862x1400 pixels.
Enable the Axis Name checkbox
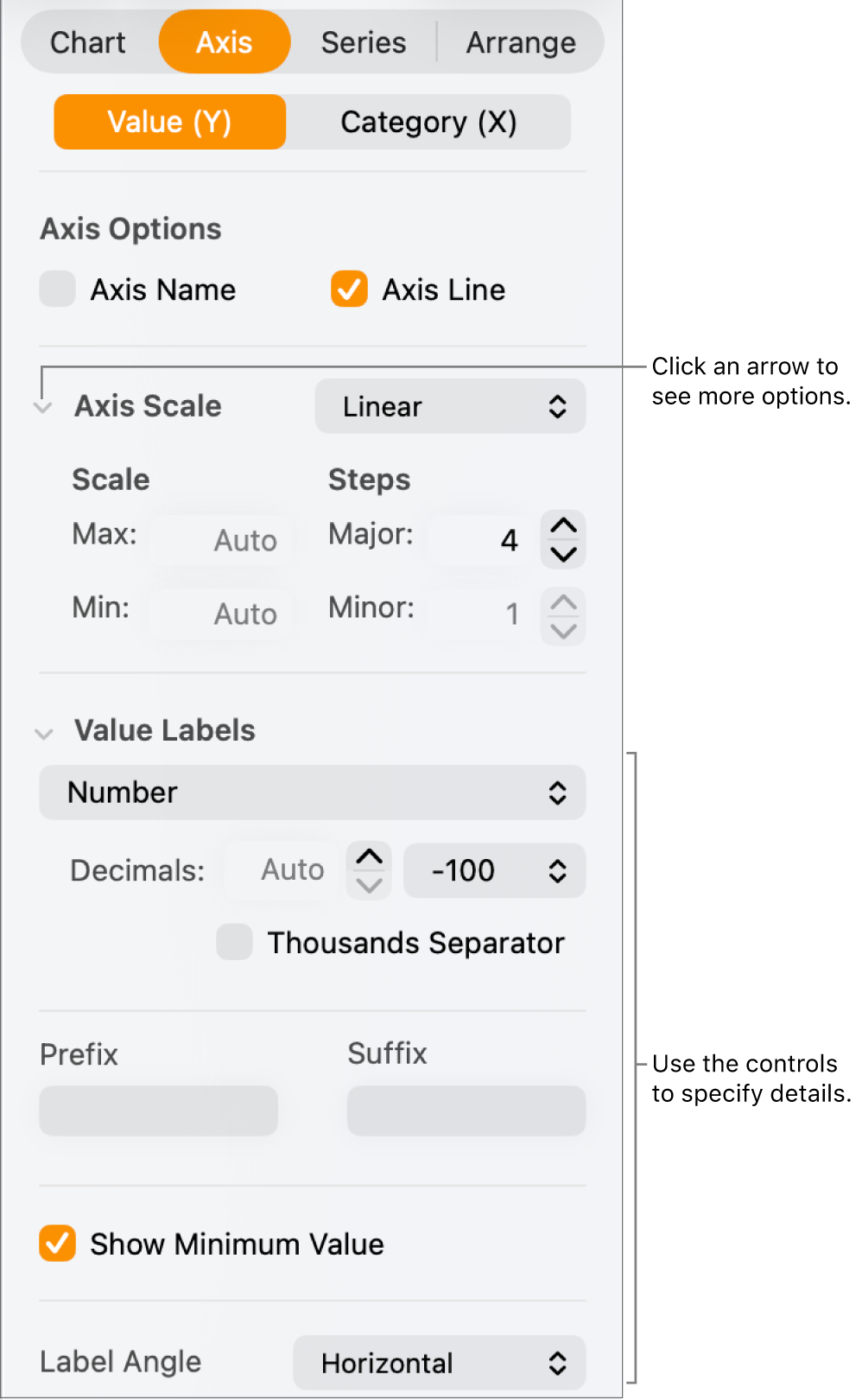click(x=57, y=290)
